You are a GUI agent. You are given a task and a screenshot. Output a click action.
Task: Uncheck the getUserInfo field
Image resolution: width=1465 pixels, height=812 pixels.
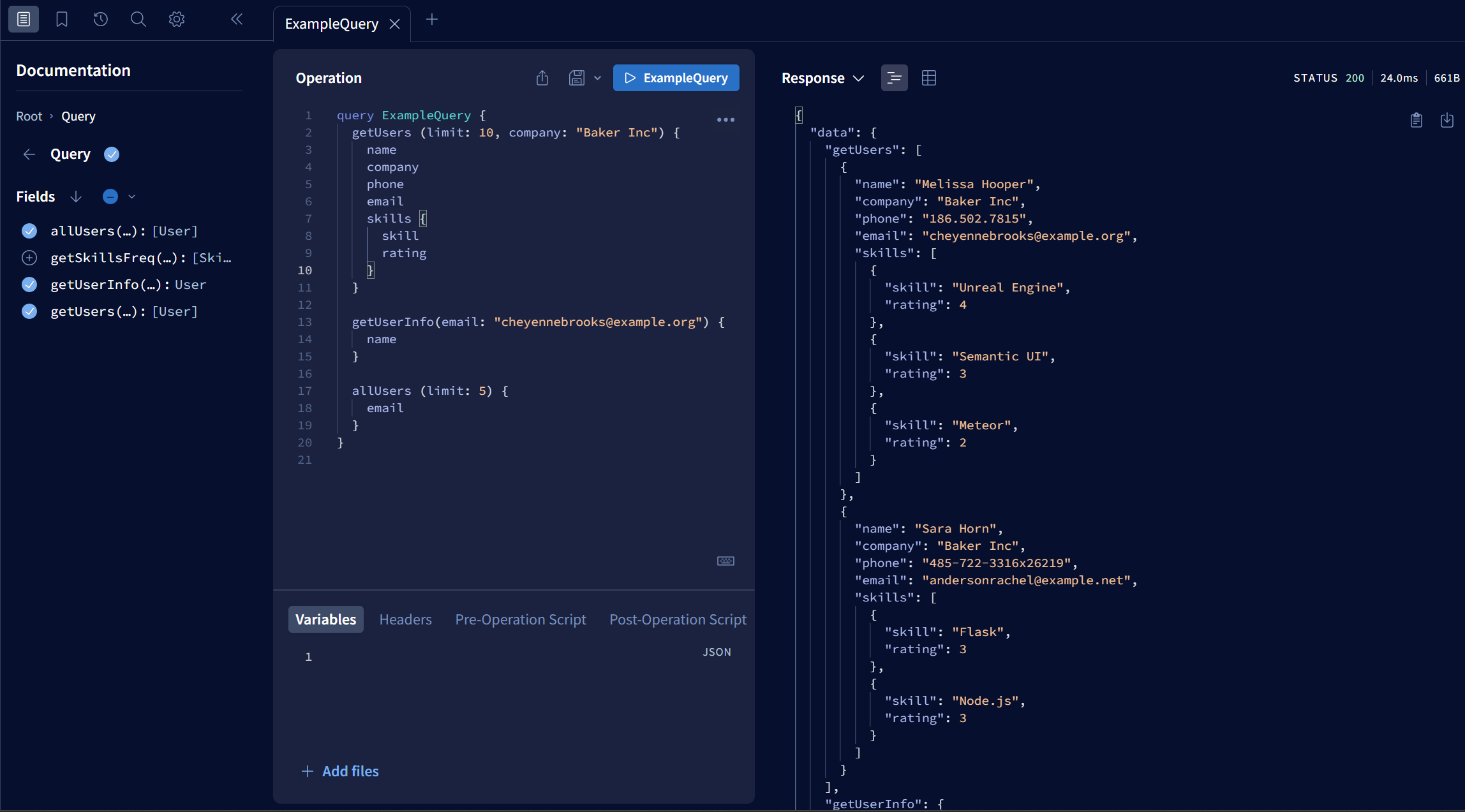pos(29,284)
